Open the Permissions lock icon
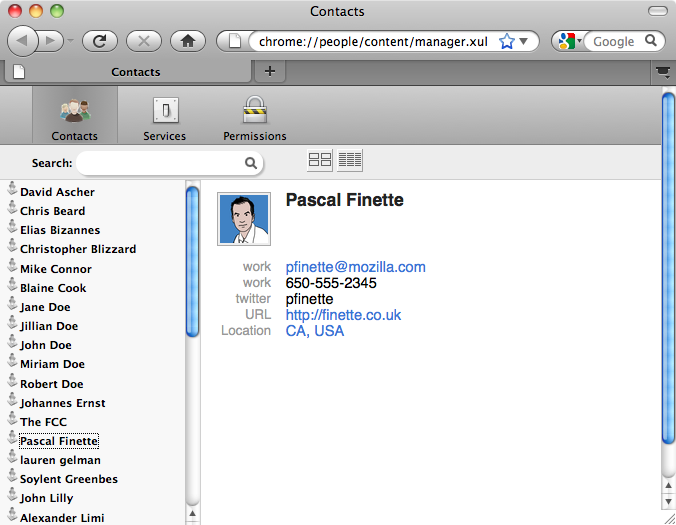Image resolution: width=676 pixels, height=525 pixels. (x=254, y=115)
